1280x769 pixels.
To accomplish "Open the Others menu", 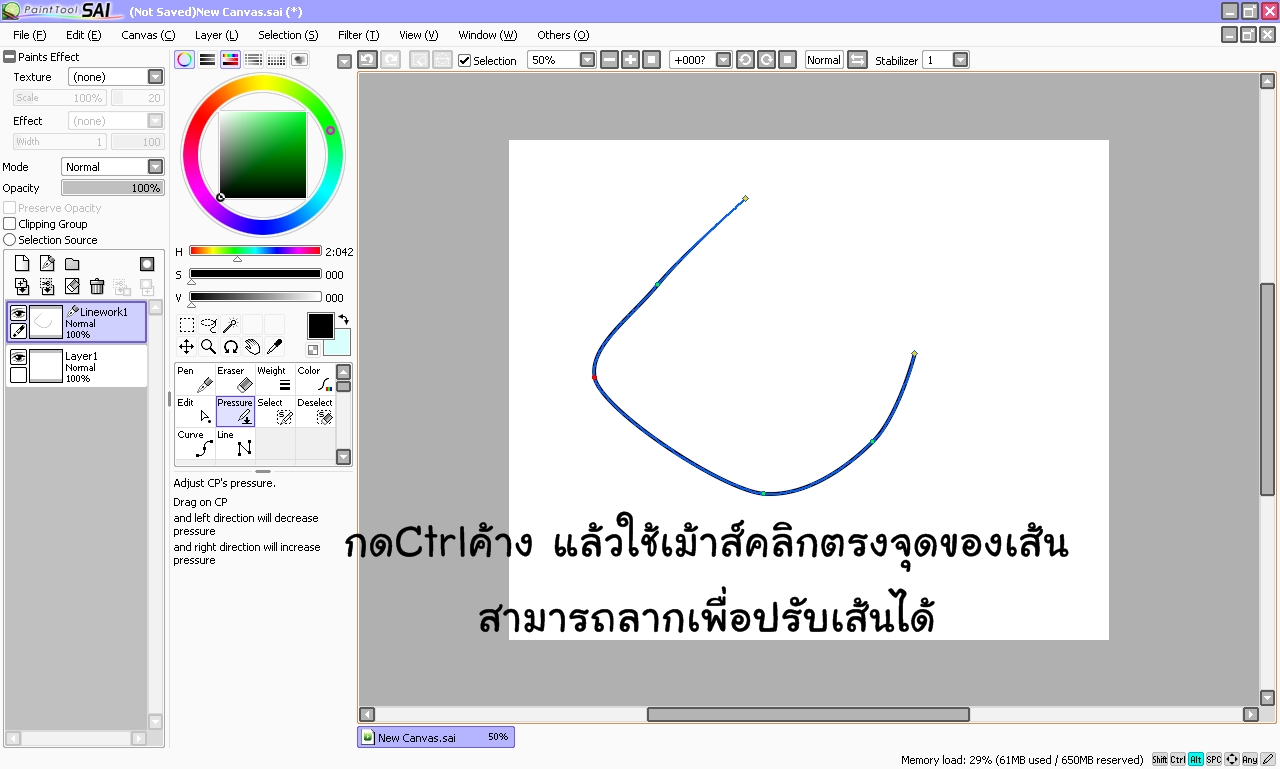I will pyautogui.click(x=563, y=35).
